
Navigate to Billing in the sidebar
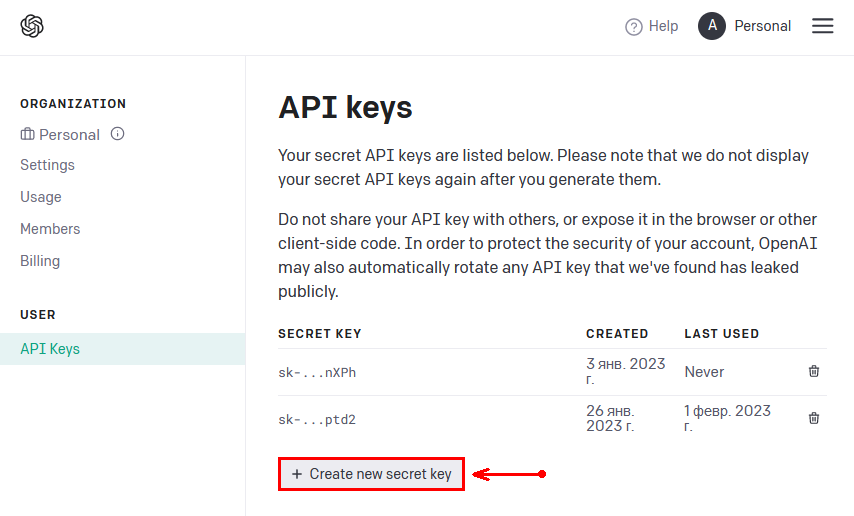pos(40,261)
